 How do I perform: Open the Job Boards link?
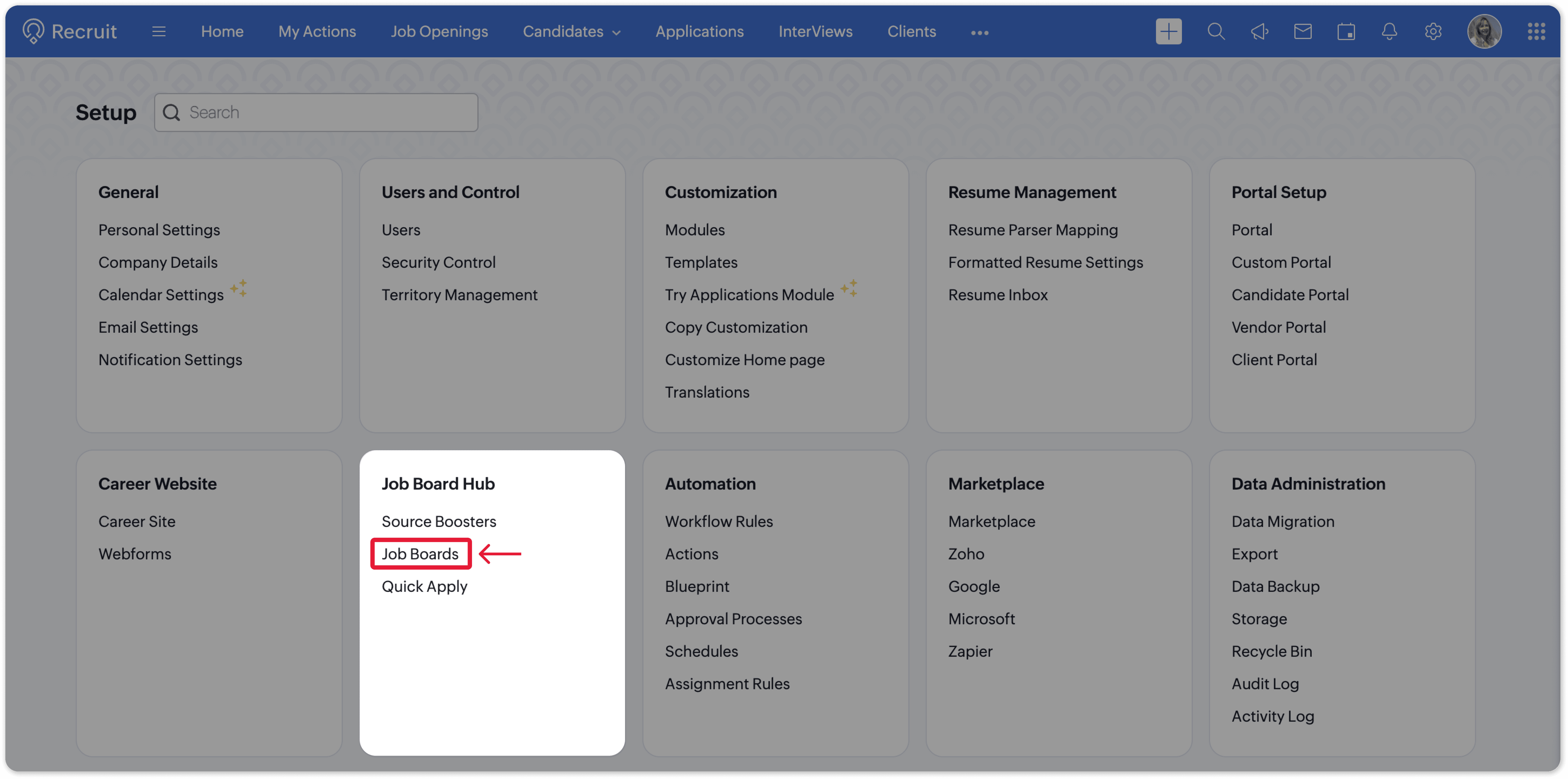click(x=420, y=554)
